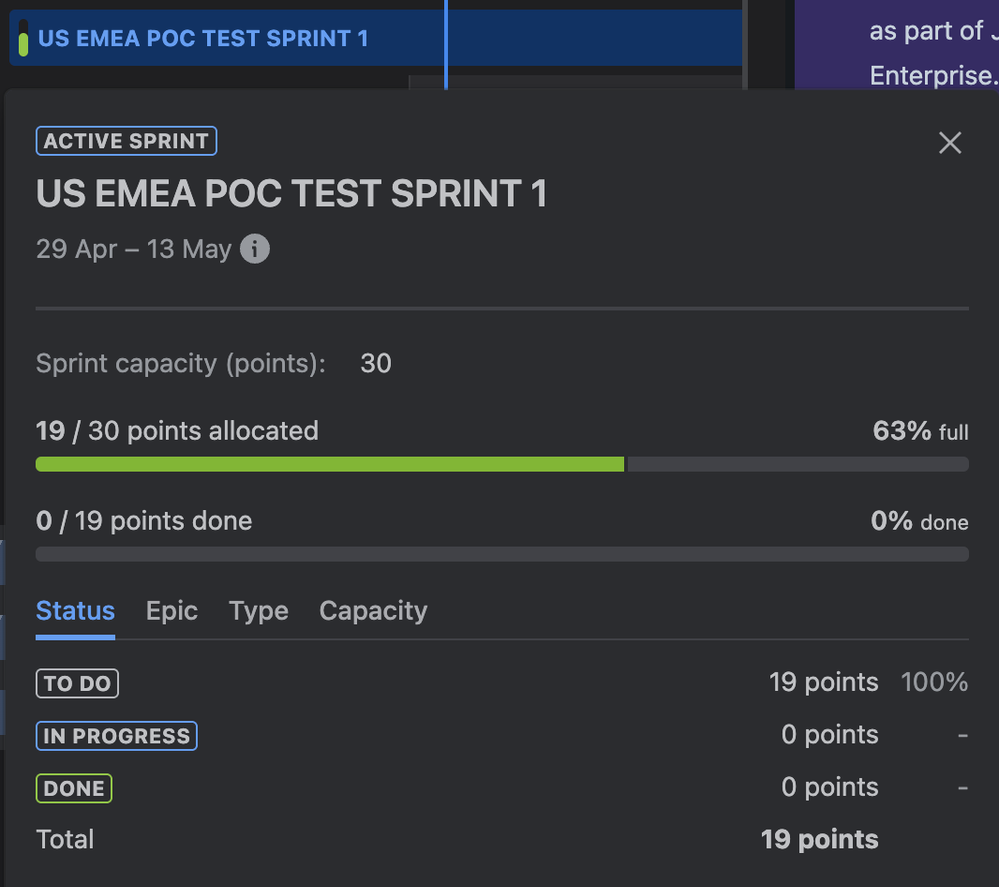Show the Capacity tab

[373, 611]
